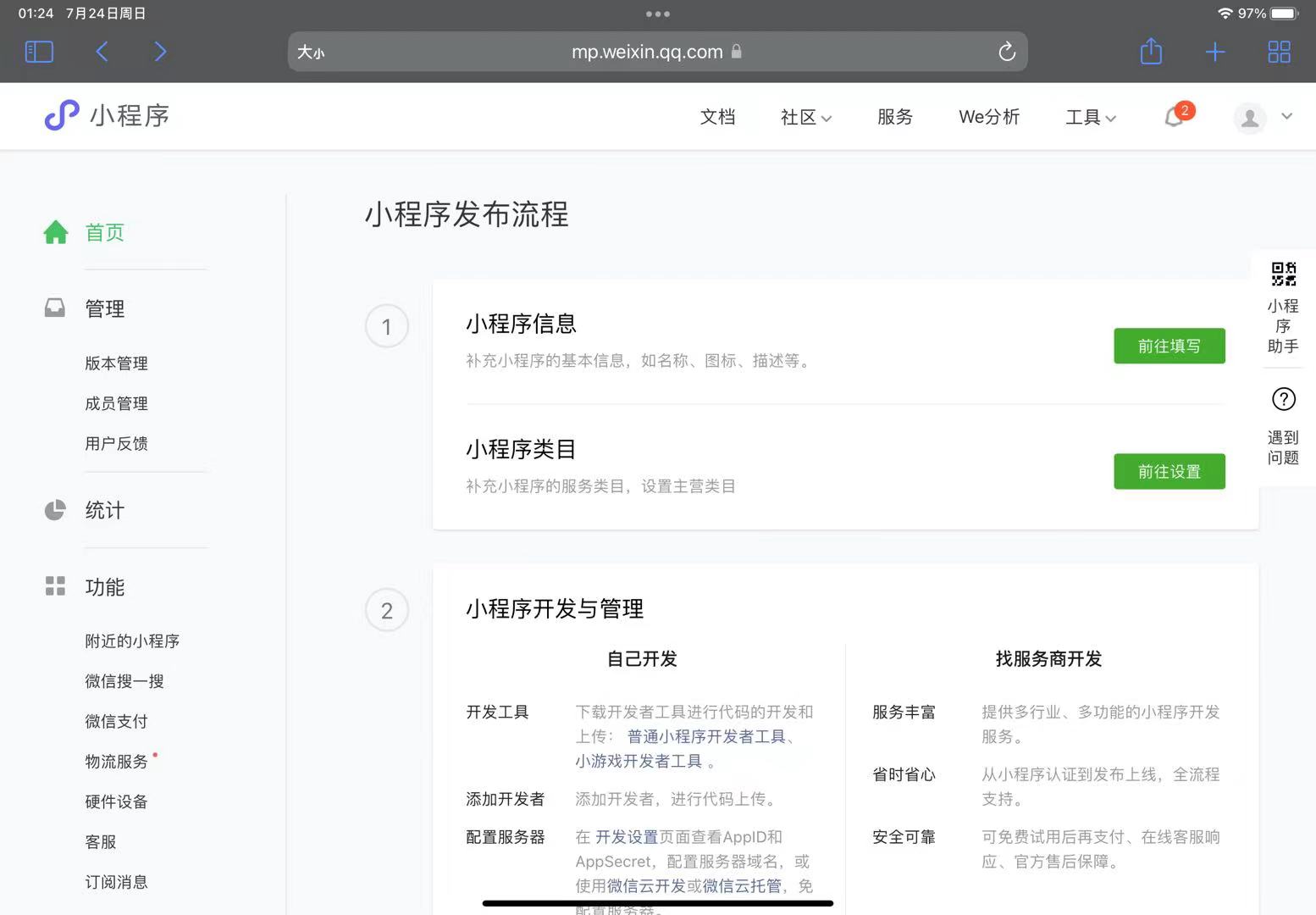
Task: Click the 功能 grid icon
Action: click(x=55, y=585)
